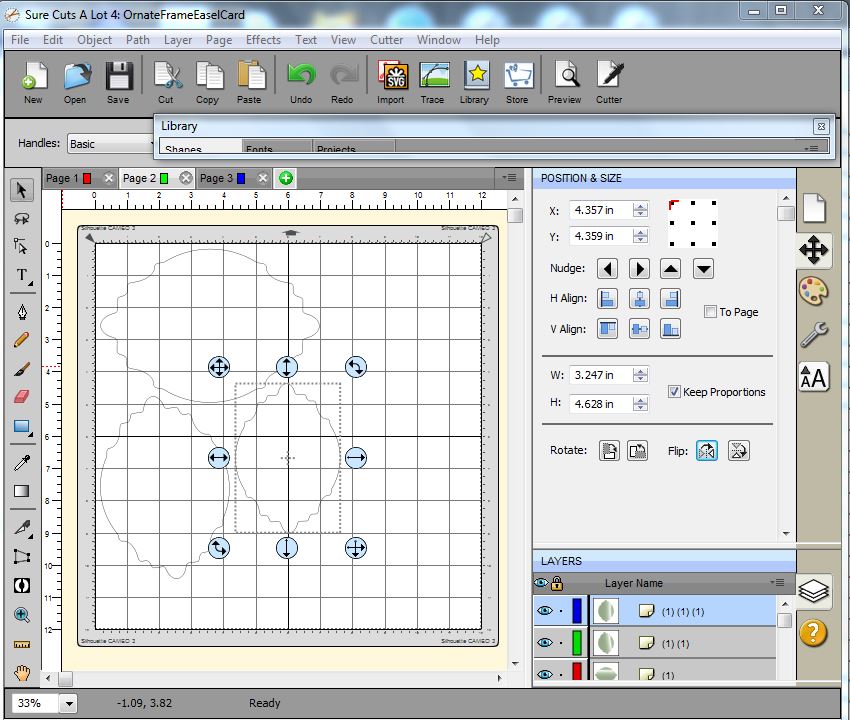Screen dimensions: 850x720
Task: Choose the Zoom magnifier tool
Action: 22,615
